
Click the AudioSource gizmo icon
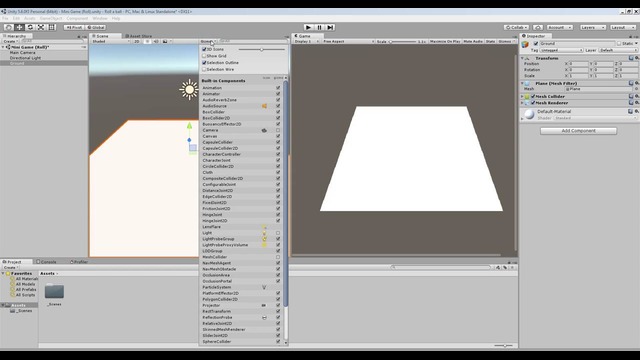click(264, 106)
